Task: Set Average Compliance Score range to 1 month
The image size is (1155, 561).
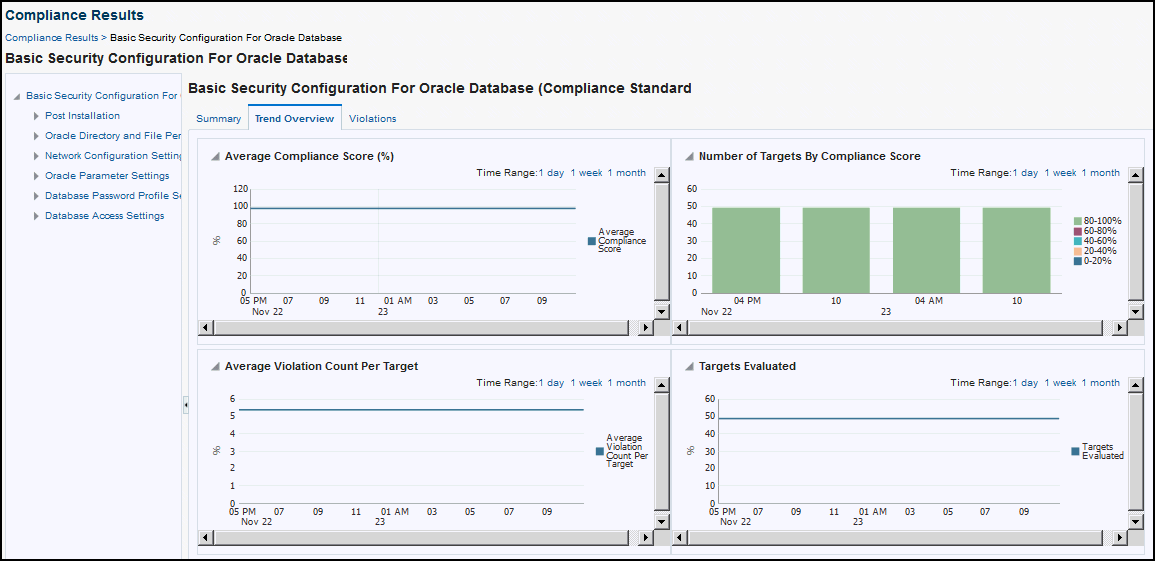Action: (627, 173)
